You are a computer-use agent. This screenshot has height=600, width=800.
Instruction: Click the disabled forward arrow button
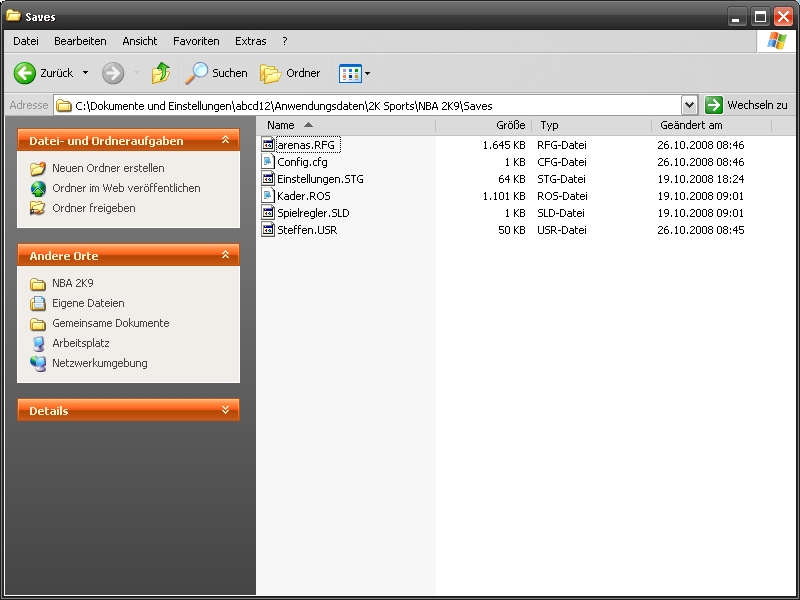coord(113,73)
